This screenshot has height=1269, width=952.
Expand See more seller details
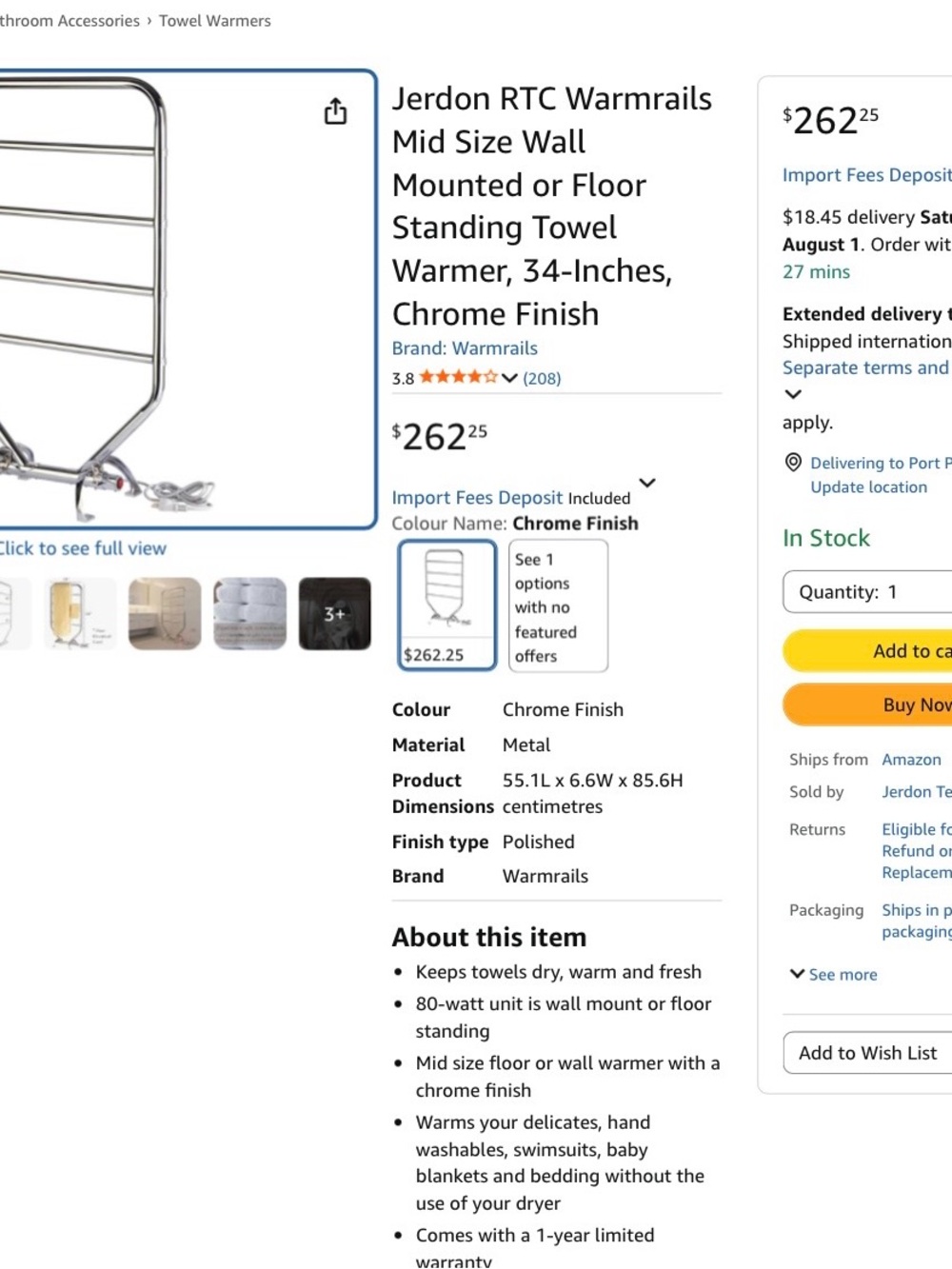coord(834,974)
